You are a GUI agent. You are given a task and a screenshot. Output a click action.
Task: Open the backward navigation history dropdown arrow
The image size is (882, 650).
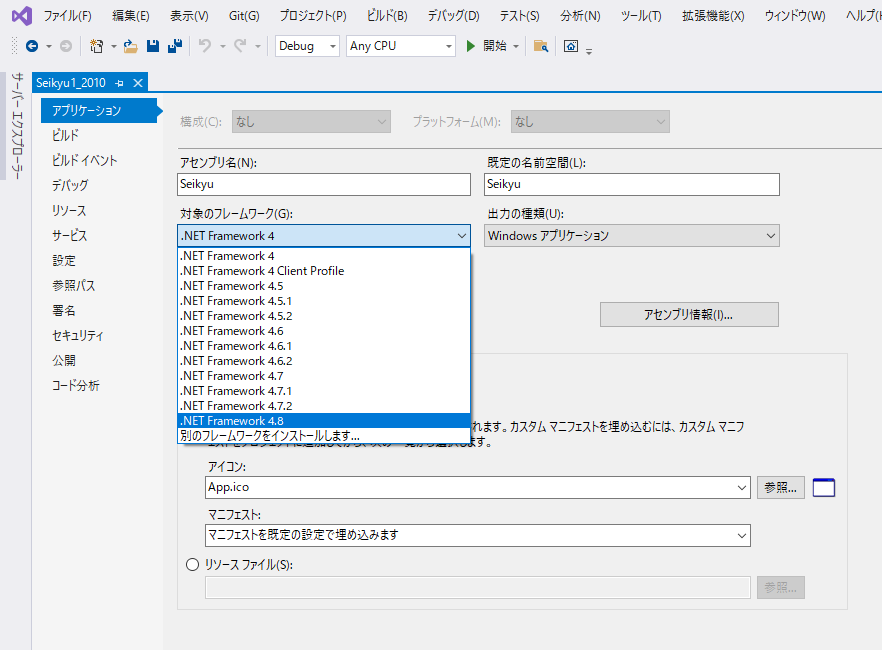tap(48, 46)
